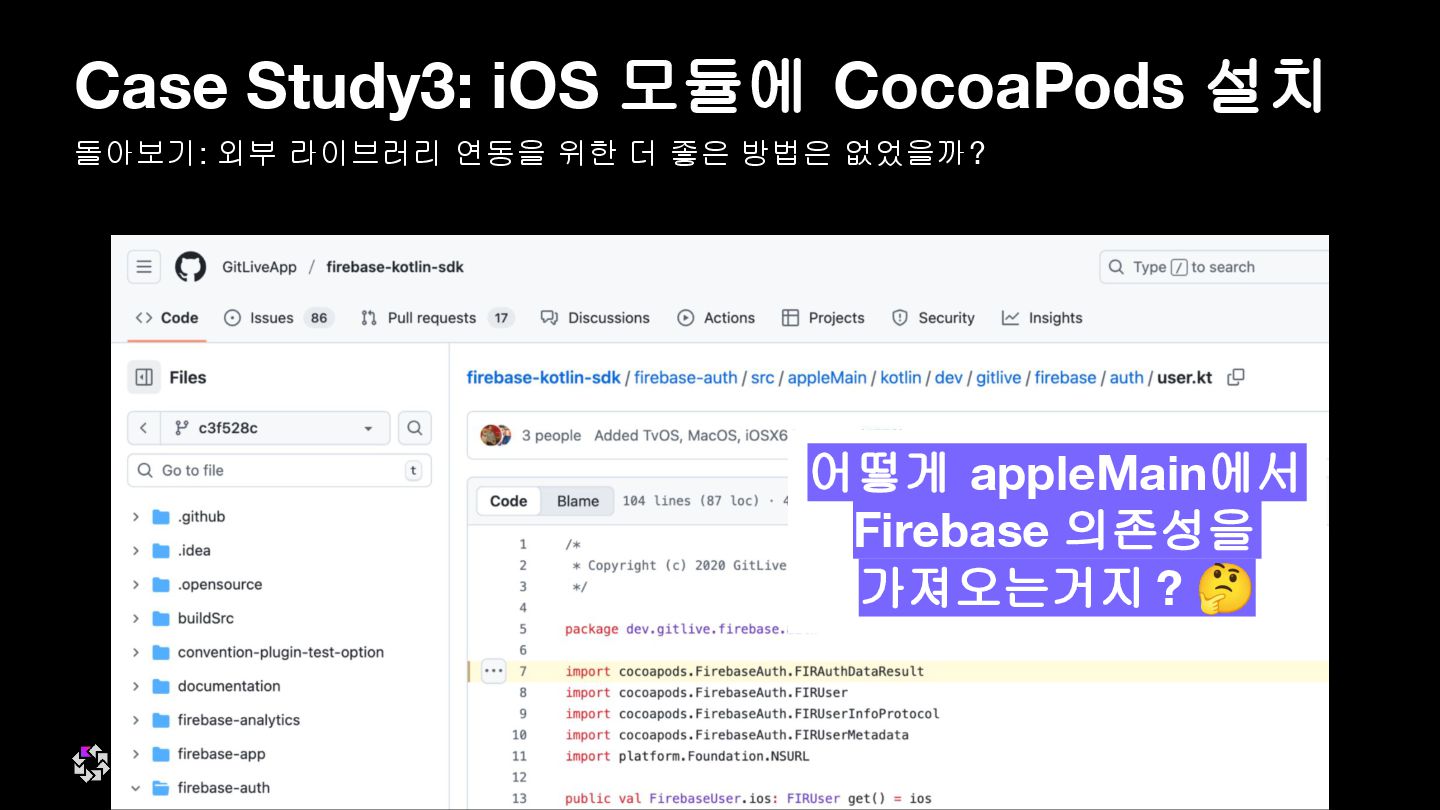The height and width of the screenshot is (810, 1440).
Task: Open the GitLiveApp owner link
Action: [x=259, y=267]
